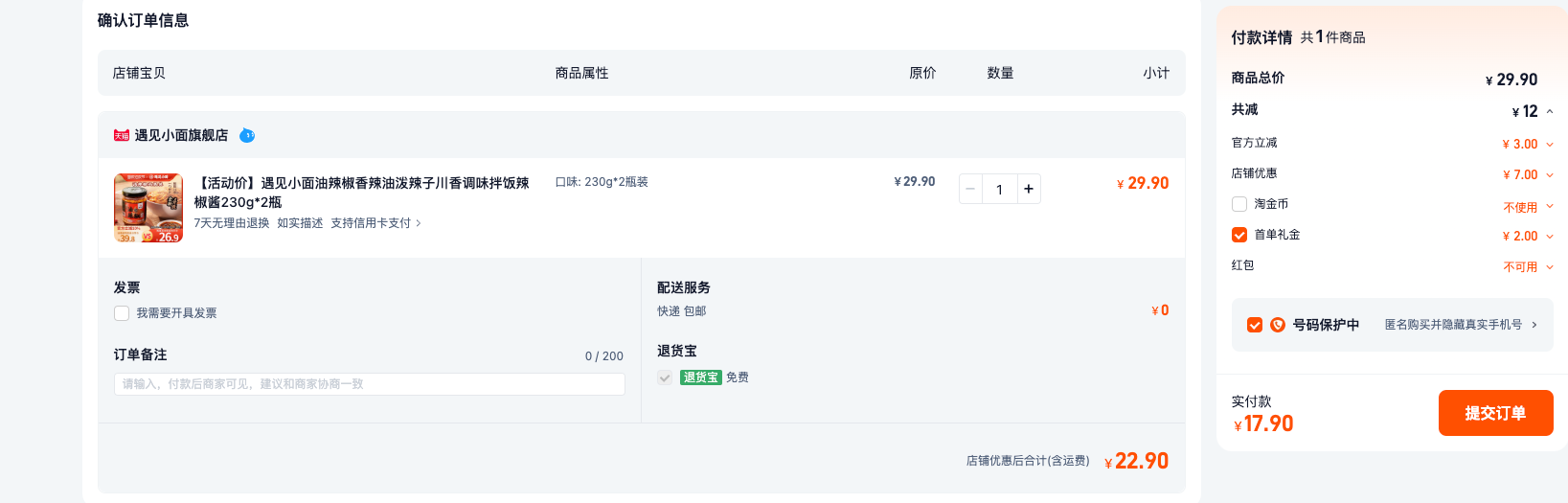
Task: Uncheck the 首单礼金 checkbox
Action: 1239,235
